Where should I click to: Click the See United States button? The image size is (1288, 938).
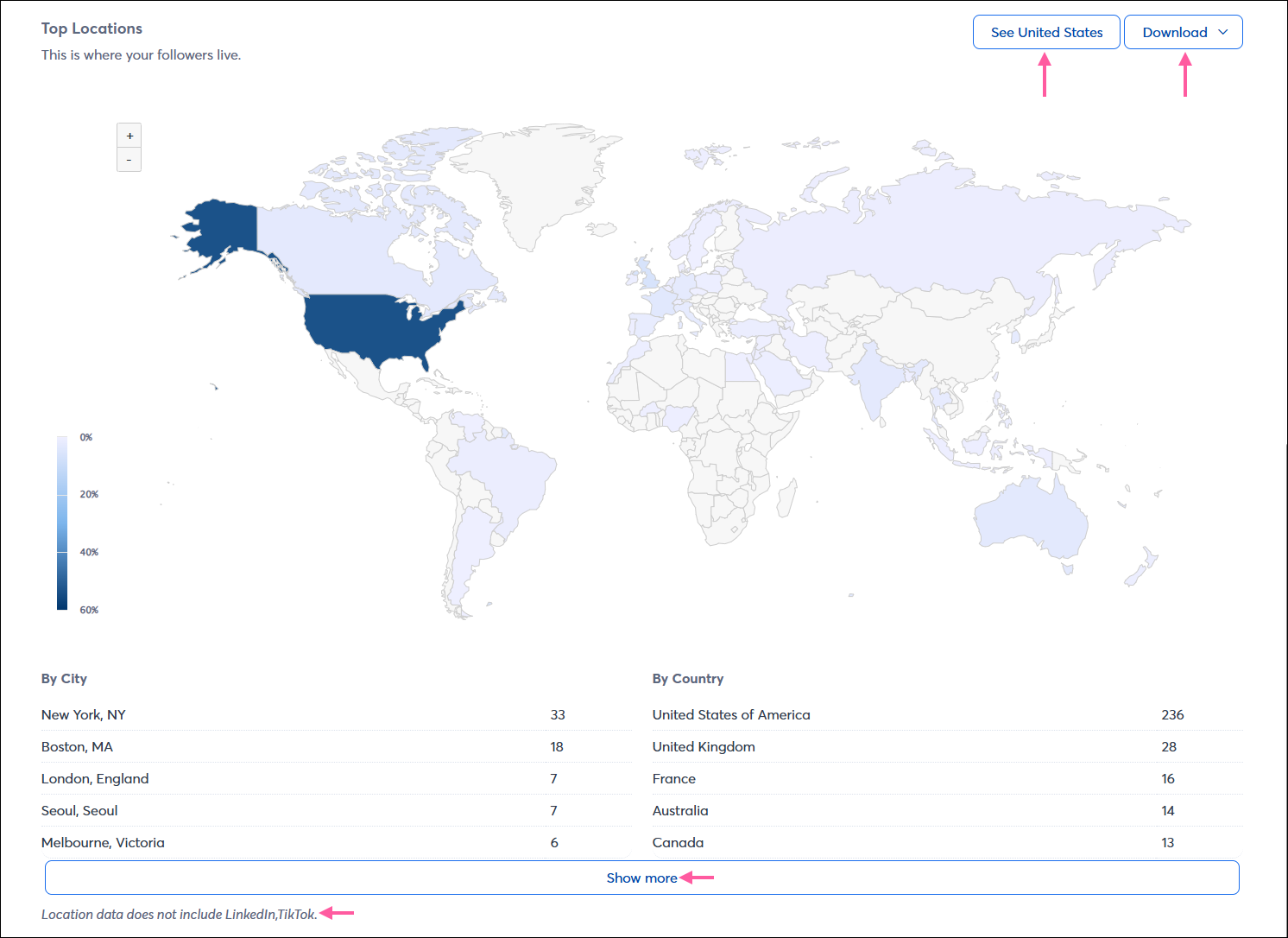point(1046,31)
